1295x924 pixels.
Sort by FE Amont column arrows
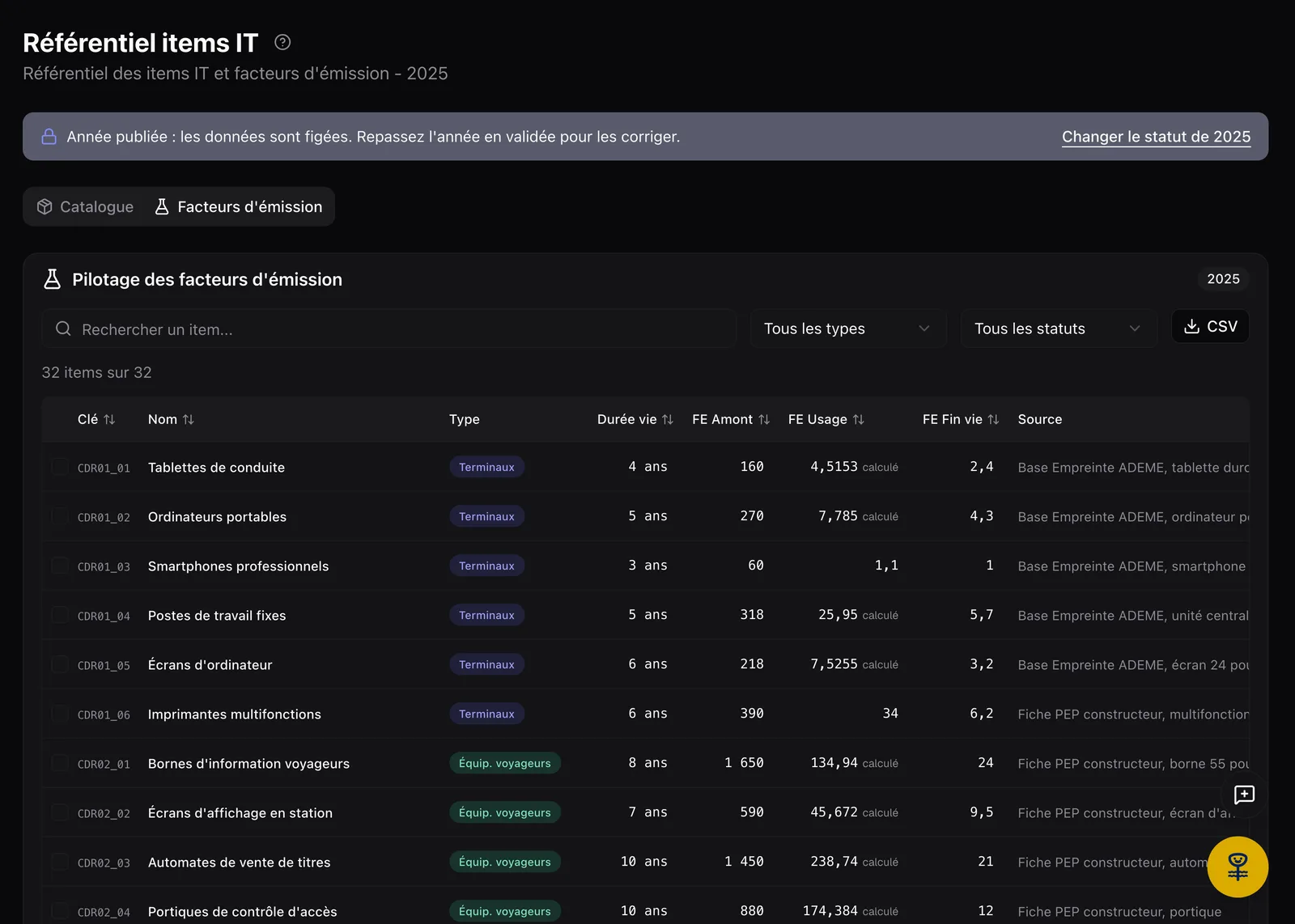pos(764,419)
